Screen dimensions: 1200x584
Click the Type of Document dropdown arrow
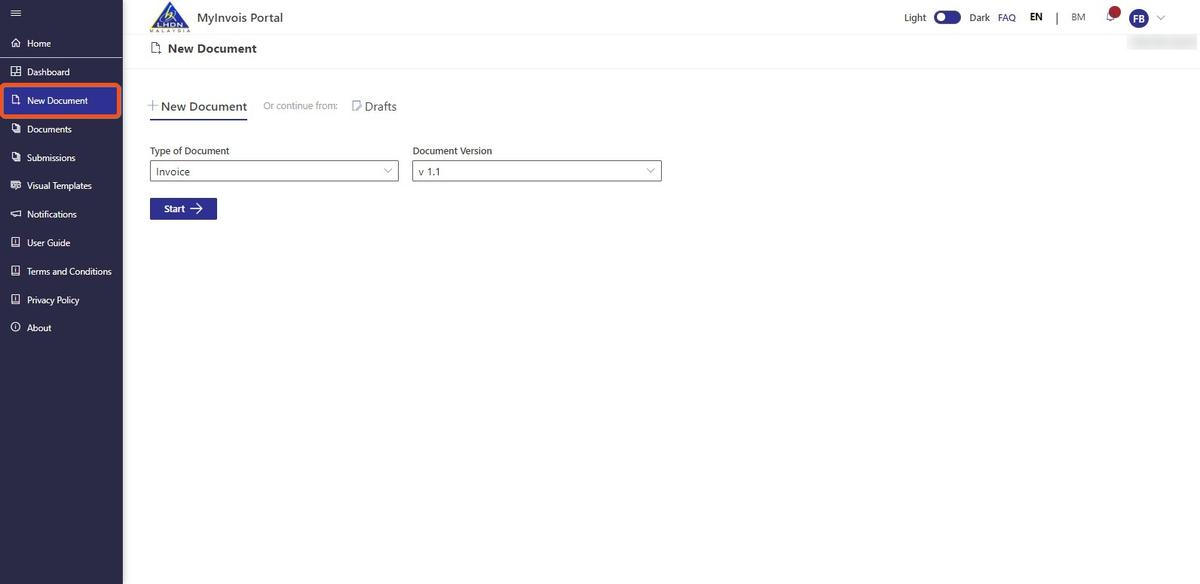(388, 171)
